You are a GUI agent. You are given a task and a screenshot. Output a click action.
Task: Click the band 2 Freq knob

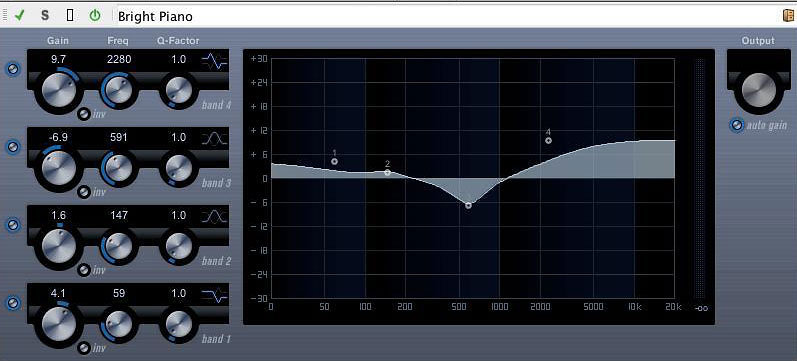(x=119, y=246)
